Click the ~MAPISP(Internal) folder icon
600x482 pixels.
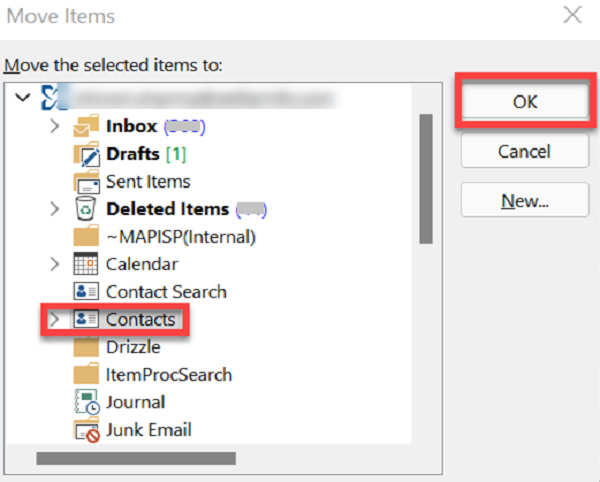pos(86,236)
